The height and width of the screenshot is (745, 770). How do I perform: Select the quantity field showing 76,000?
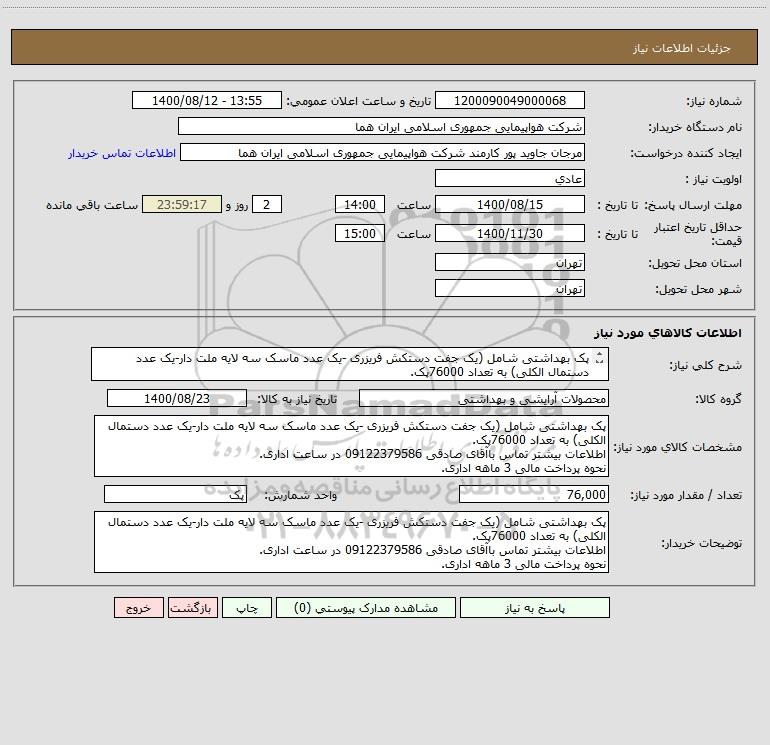(x=533, y=495)
